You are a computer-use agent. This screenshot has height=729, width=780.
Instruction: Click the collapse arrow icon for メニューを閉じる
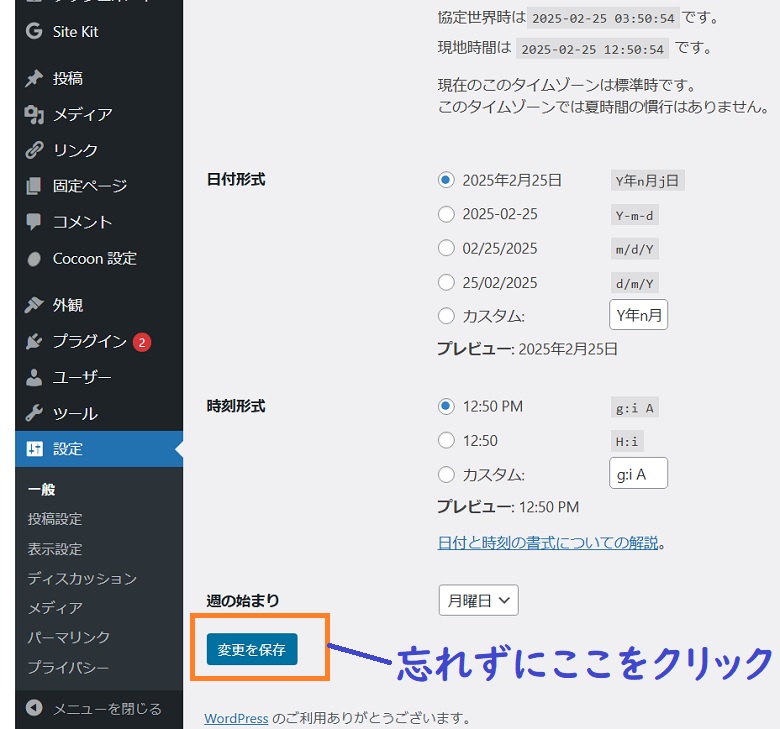(34, 708)
